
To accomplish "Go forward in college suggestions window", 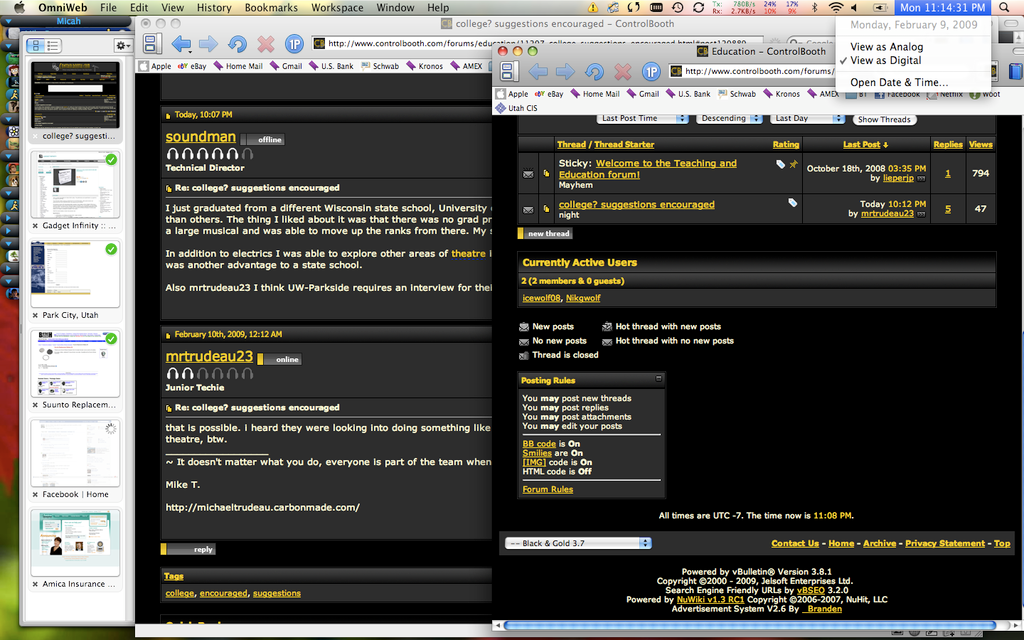I will point(208,44).
